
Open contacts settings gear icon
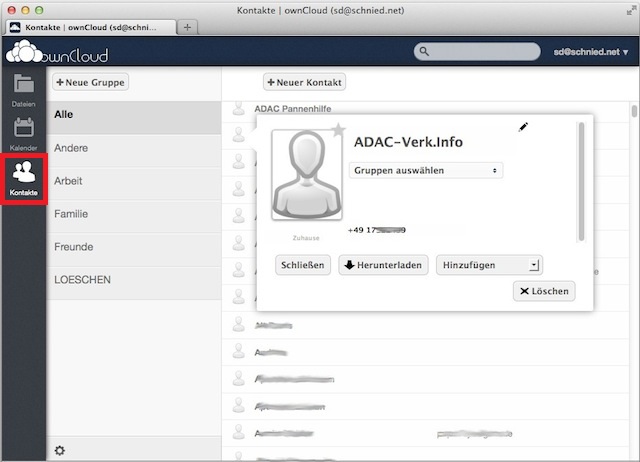click(x=60, y=450)
